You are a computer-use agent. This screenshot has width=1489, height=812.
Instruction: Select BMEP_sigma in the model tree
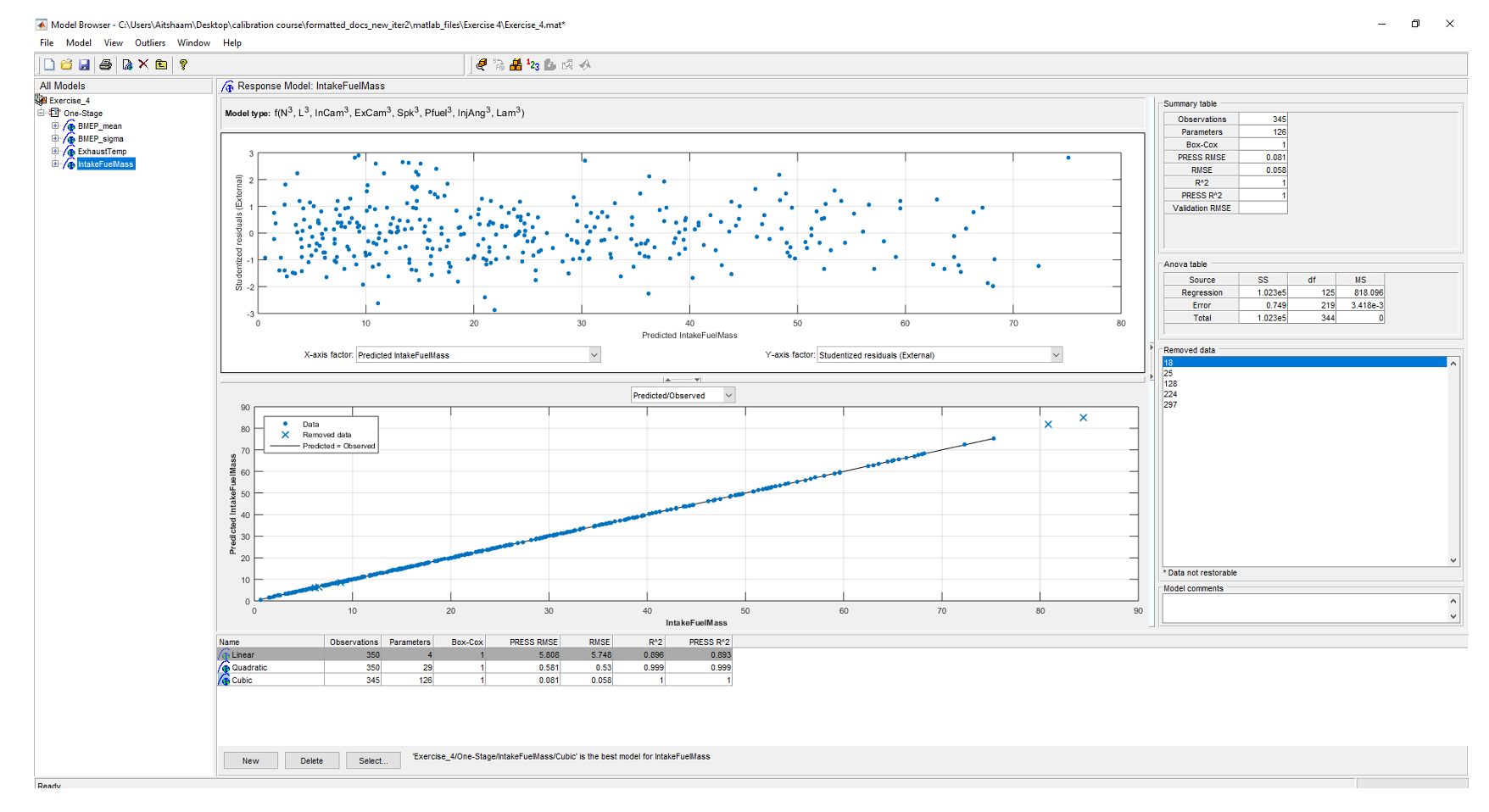(101, 139)
